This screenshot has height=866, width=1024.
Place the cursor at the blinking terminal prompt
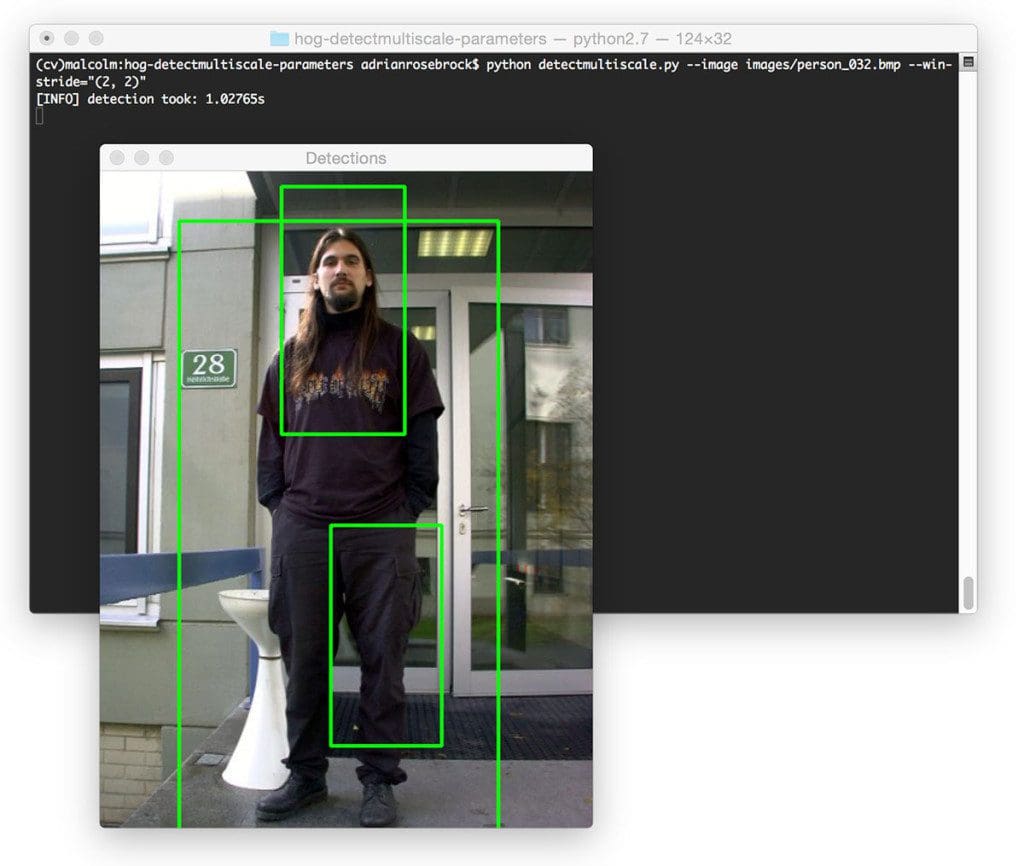pyautogui.click(x=40, y=115)
